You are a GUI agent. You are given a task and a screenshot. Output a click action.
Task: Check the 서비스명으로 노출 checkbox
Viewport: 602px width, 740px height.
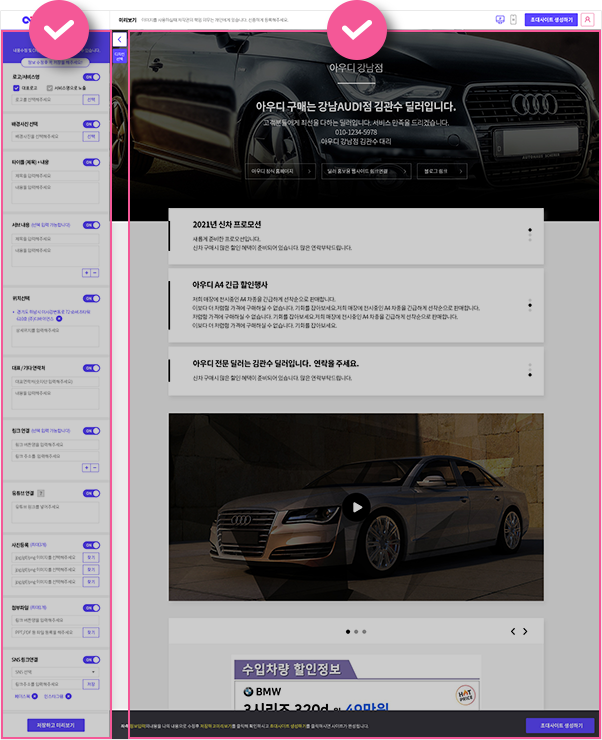pyautogui.click(x=50, y=88)
